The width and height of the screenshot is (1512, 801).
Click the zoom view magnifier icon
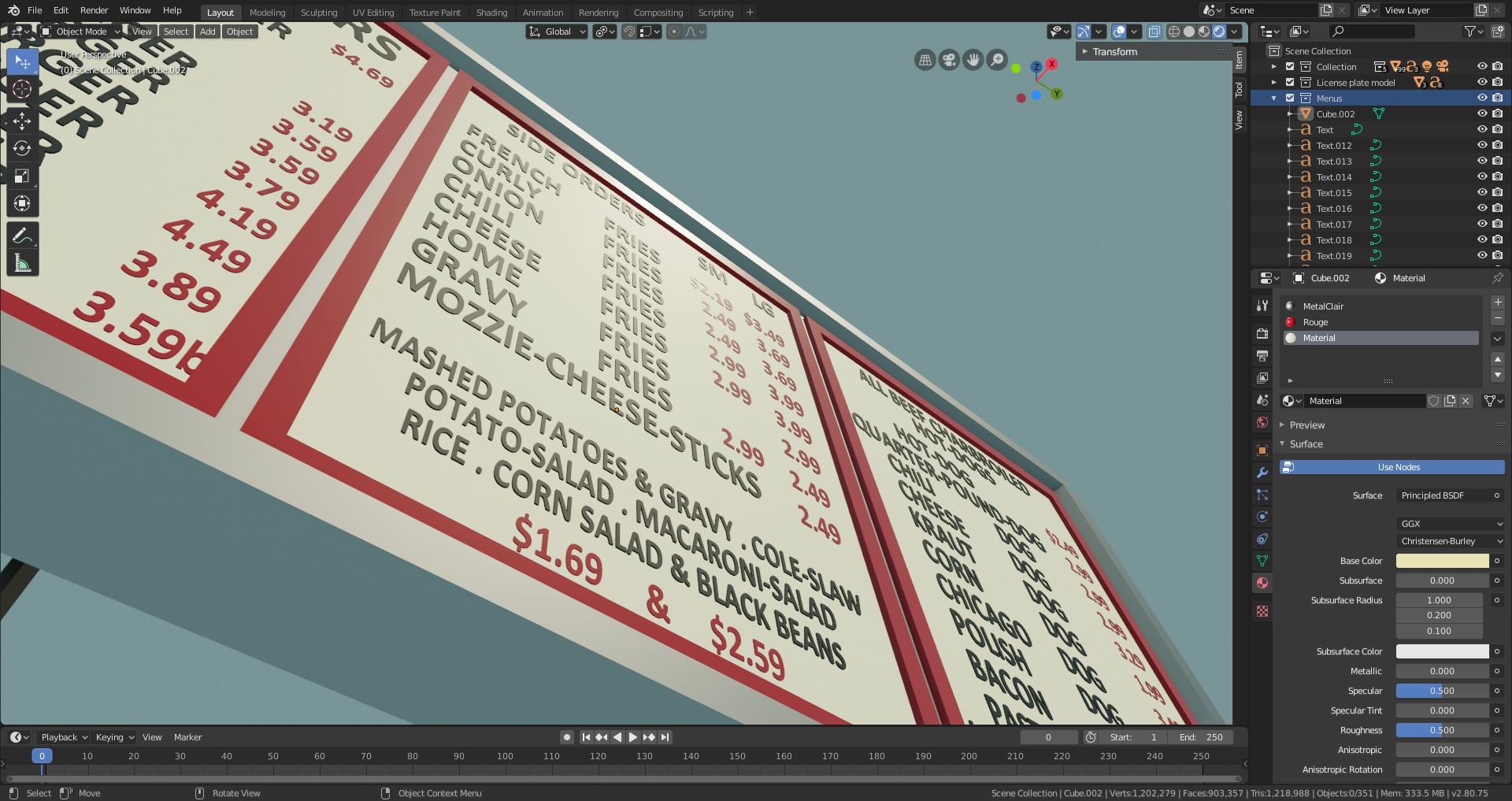[x=997, y=60]
